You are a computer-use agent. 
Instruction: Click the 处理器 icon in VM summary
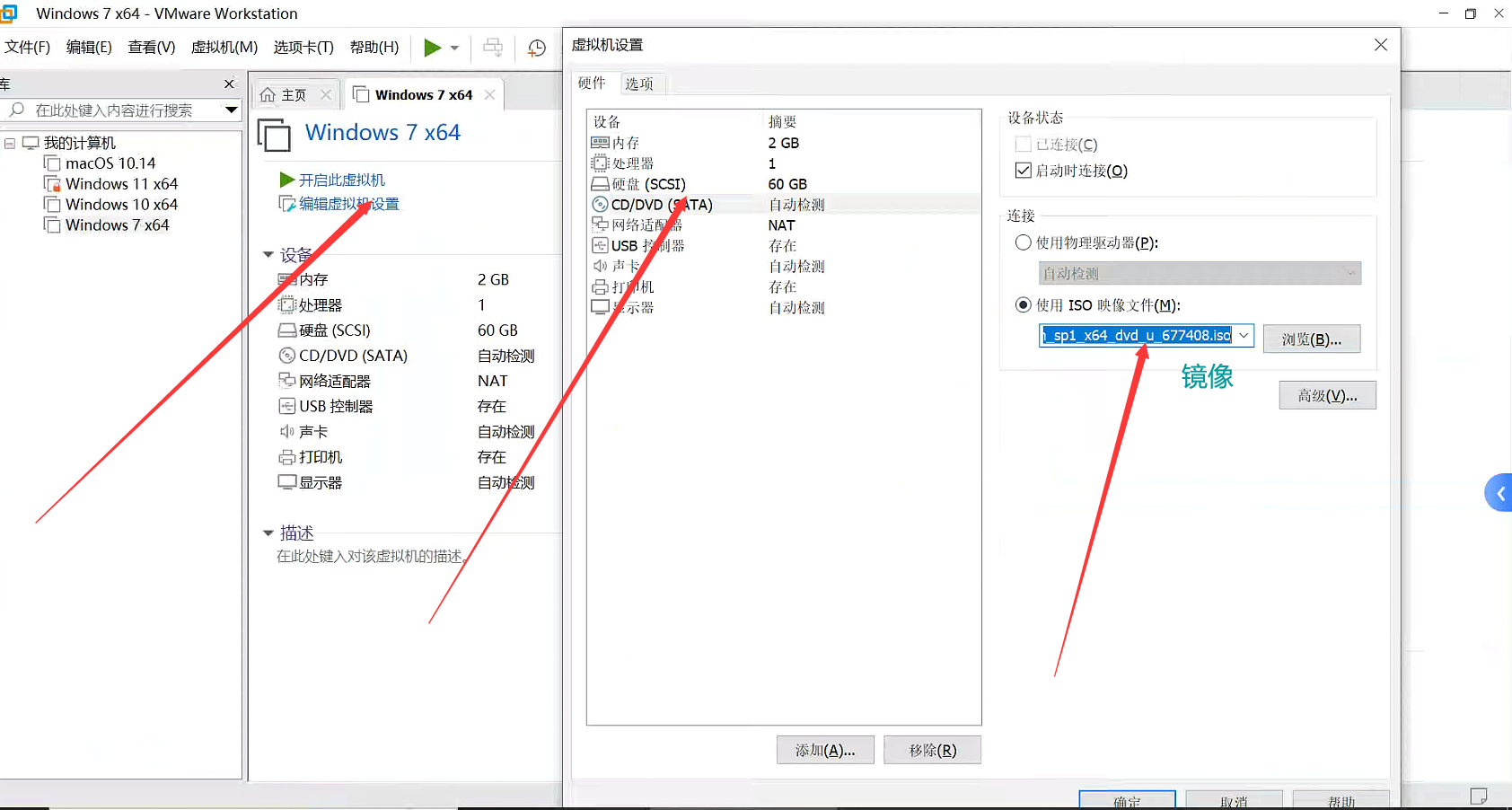287,305
